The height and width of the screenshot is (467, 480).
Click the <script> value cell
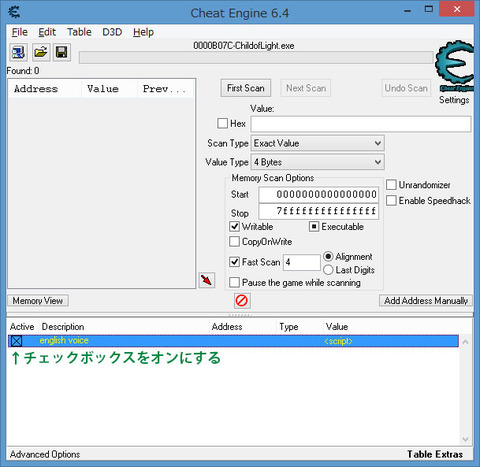click(338, 341)
